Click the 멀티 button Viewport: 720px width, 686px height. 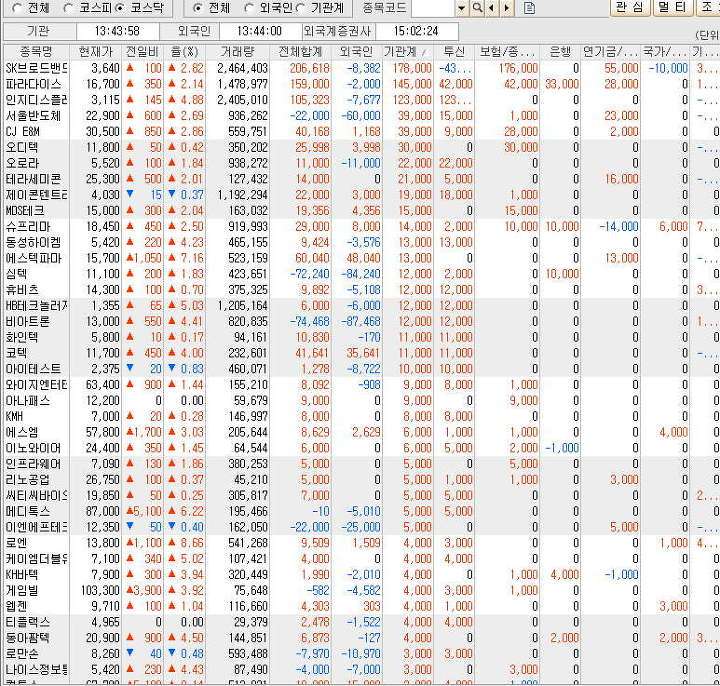tap(672, 7)
